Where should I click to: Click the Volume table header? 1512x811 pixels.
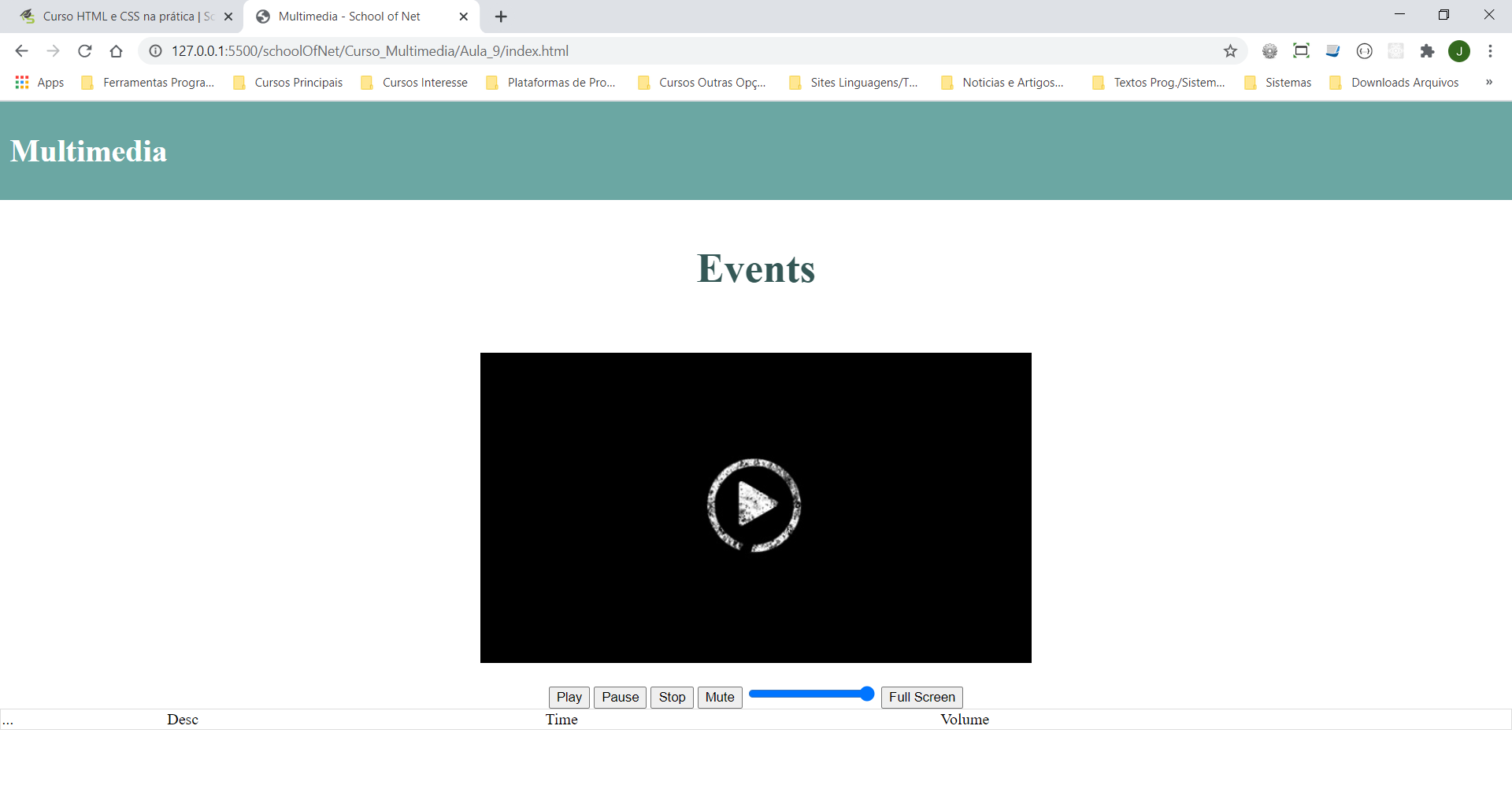965,720
